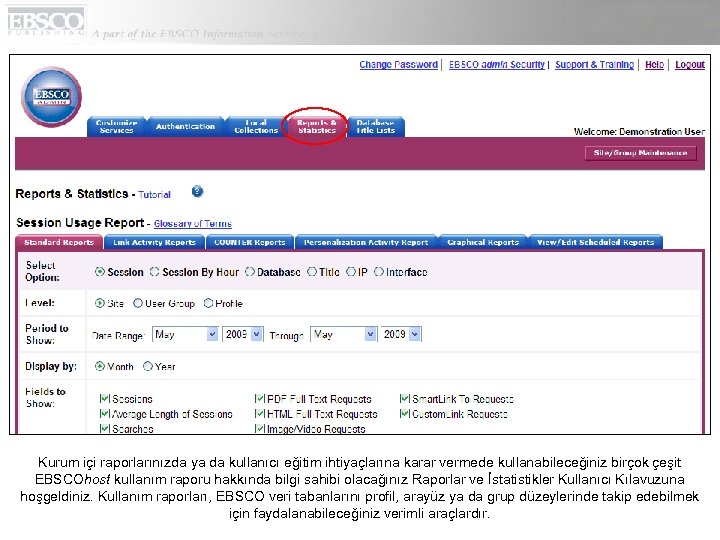Switch to Graphical Reports tab

click(x=483, y=242)
